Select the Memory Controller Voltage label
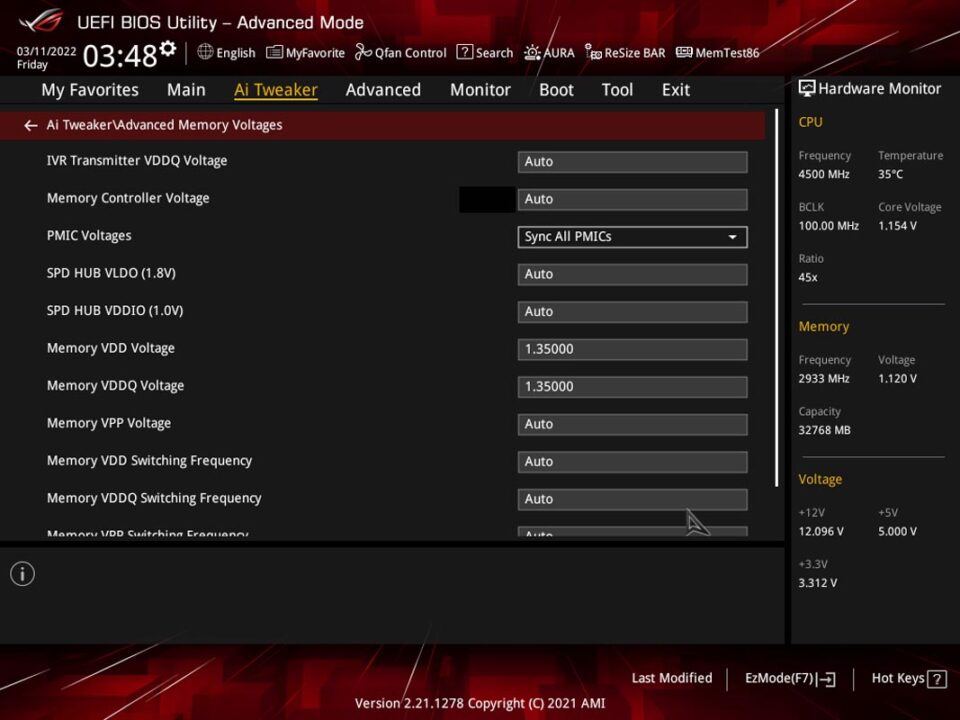The width and height of the screenshot is (960, 720). pos(128,198)
